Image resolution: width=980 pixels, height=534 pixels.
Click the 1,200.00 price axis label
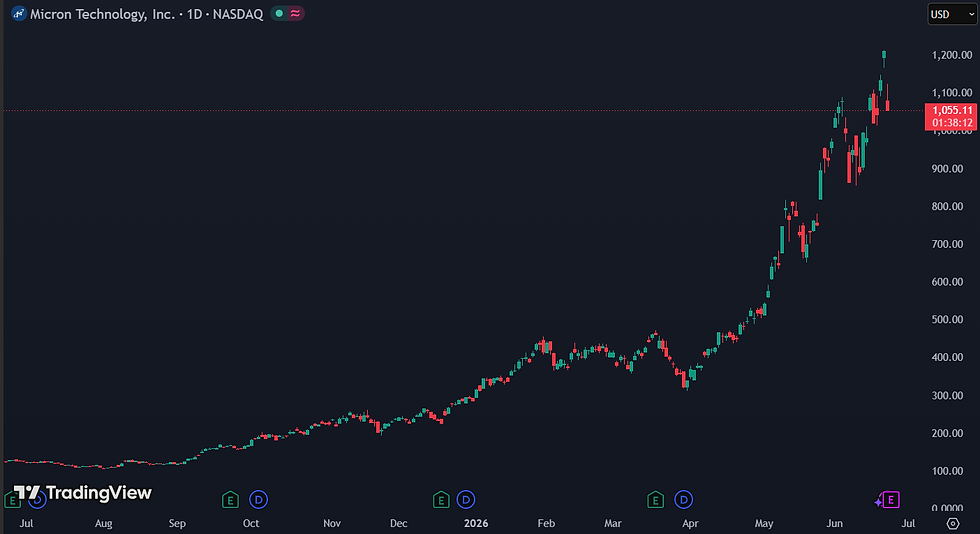click(952, 55)
